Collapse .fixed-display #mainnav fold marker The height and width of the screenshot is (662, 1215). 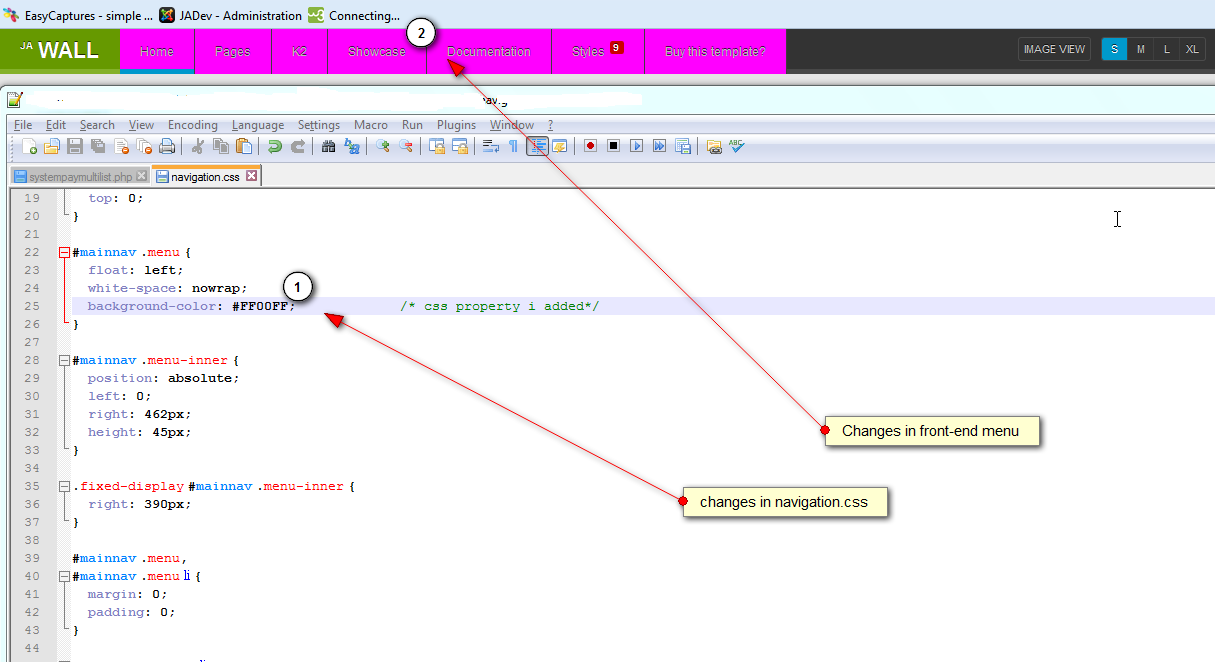click(64, 486)
